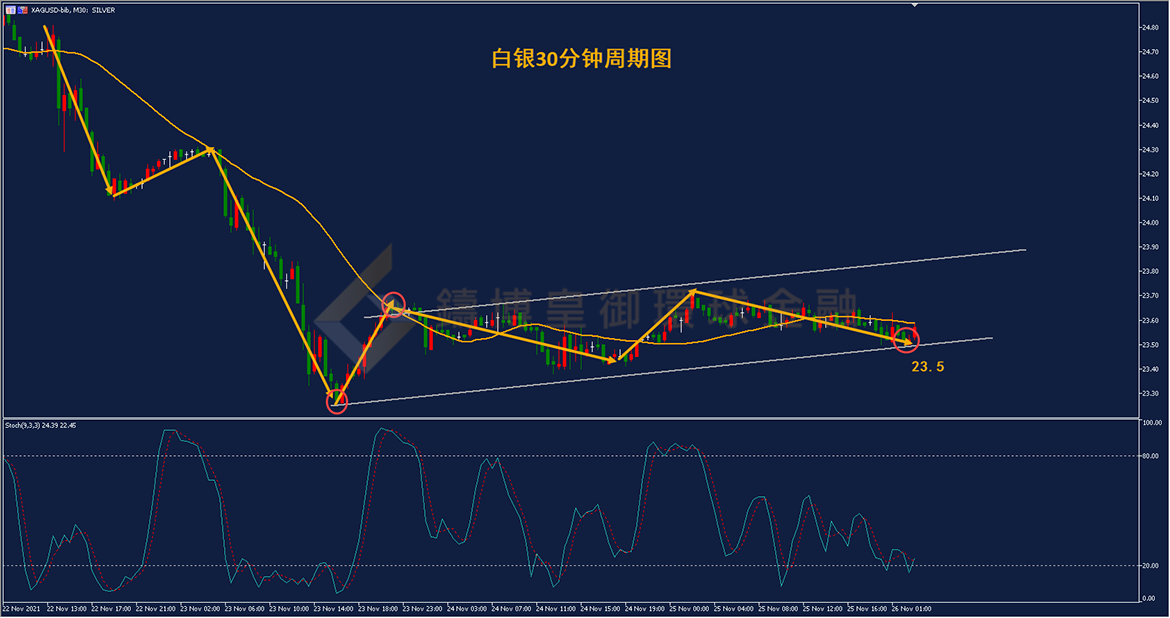Click the chart shift triangle marker at top
The height and width of the screenshot is (618, 1170).
pos(914,5)
